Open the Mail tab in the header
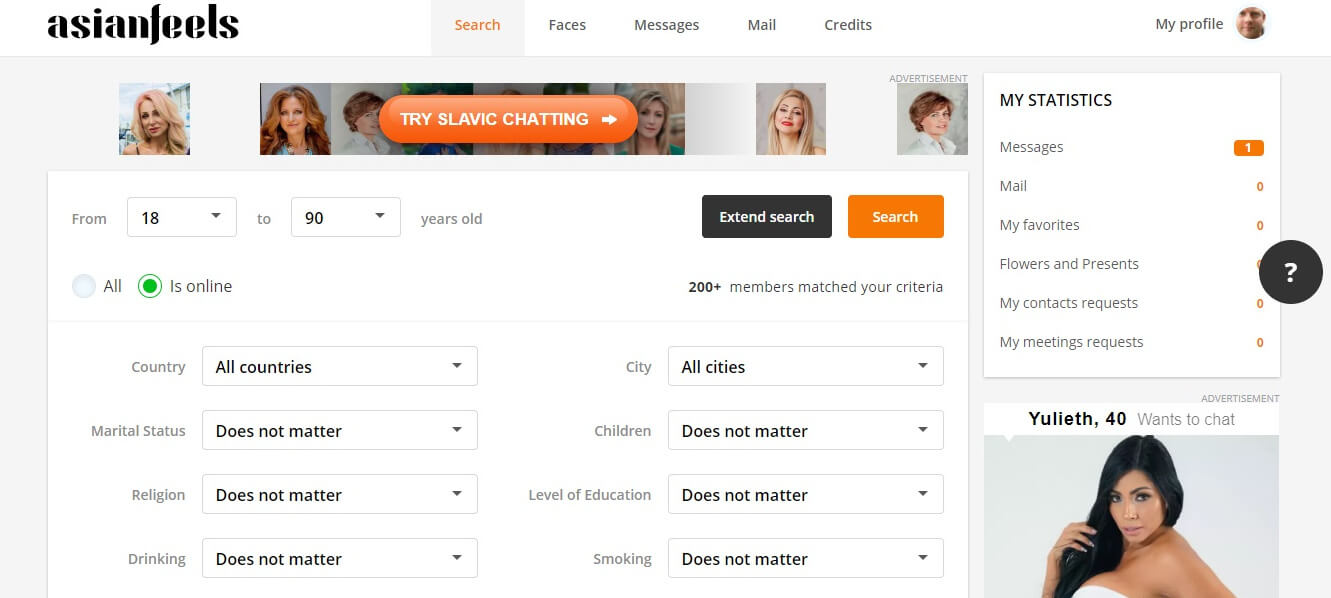Image resolution: width=1331 pixels, height=598 pixels. point(762,25)
